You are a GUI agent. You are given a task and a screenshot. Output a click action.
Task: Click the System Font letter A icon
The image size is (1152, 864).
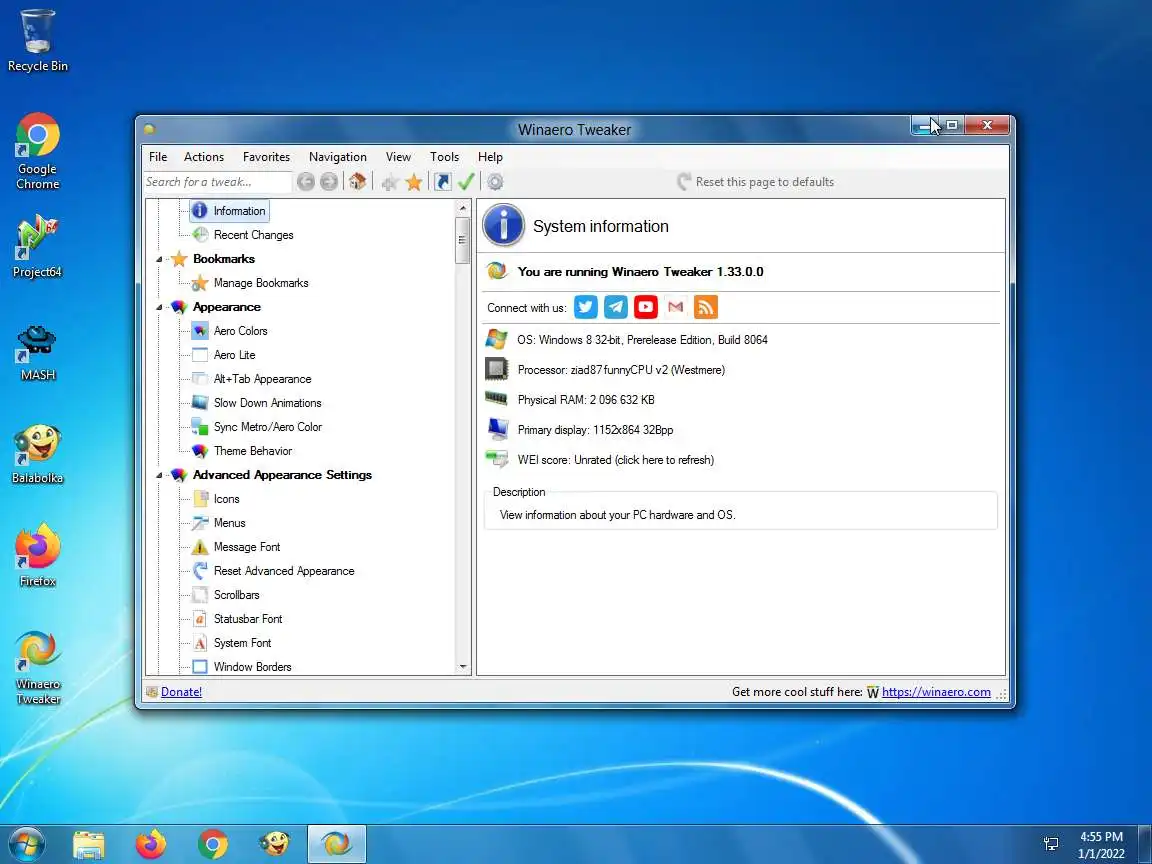(200, 644)
